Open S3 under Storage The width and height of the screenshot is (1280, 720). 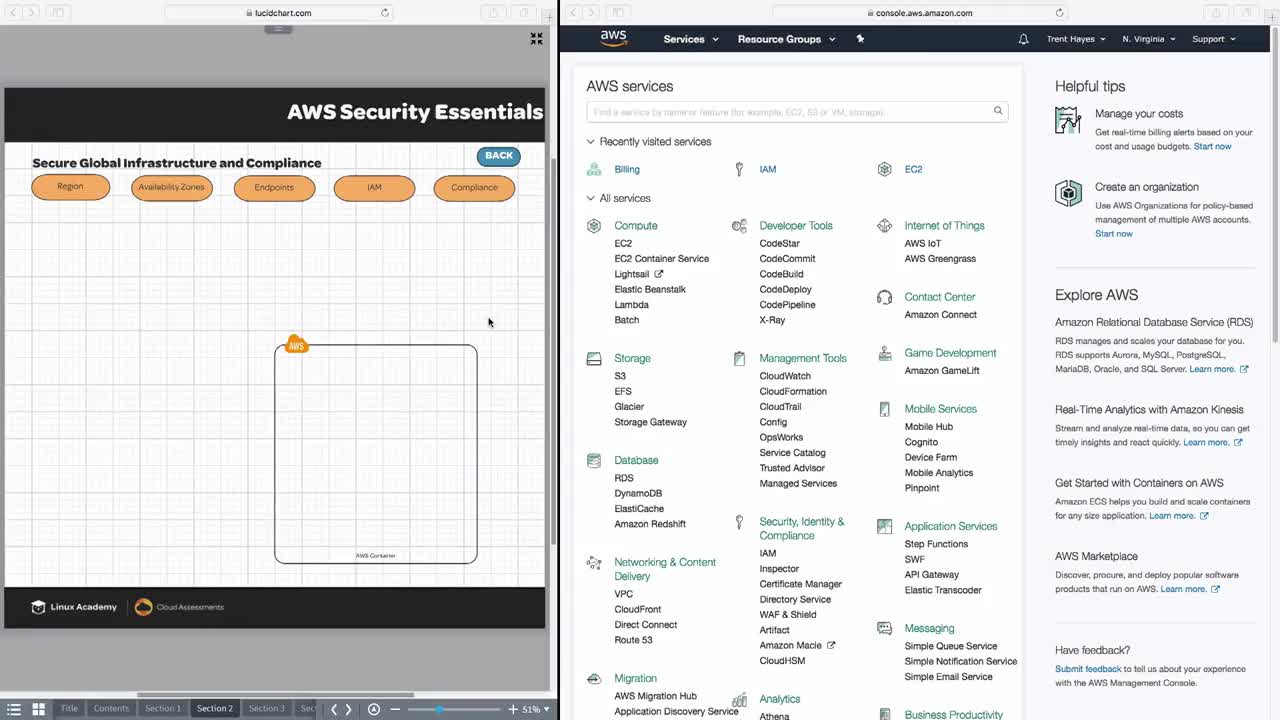tap(620, 376)
